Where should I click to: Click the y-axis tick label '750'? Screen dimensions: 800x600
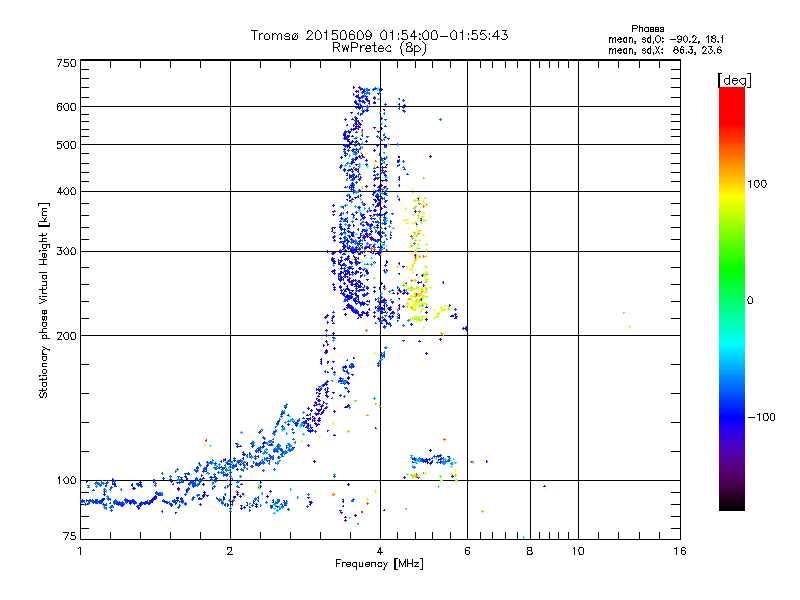[66, 63]
